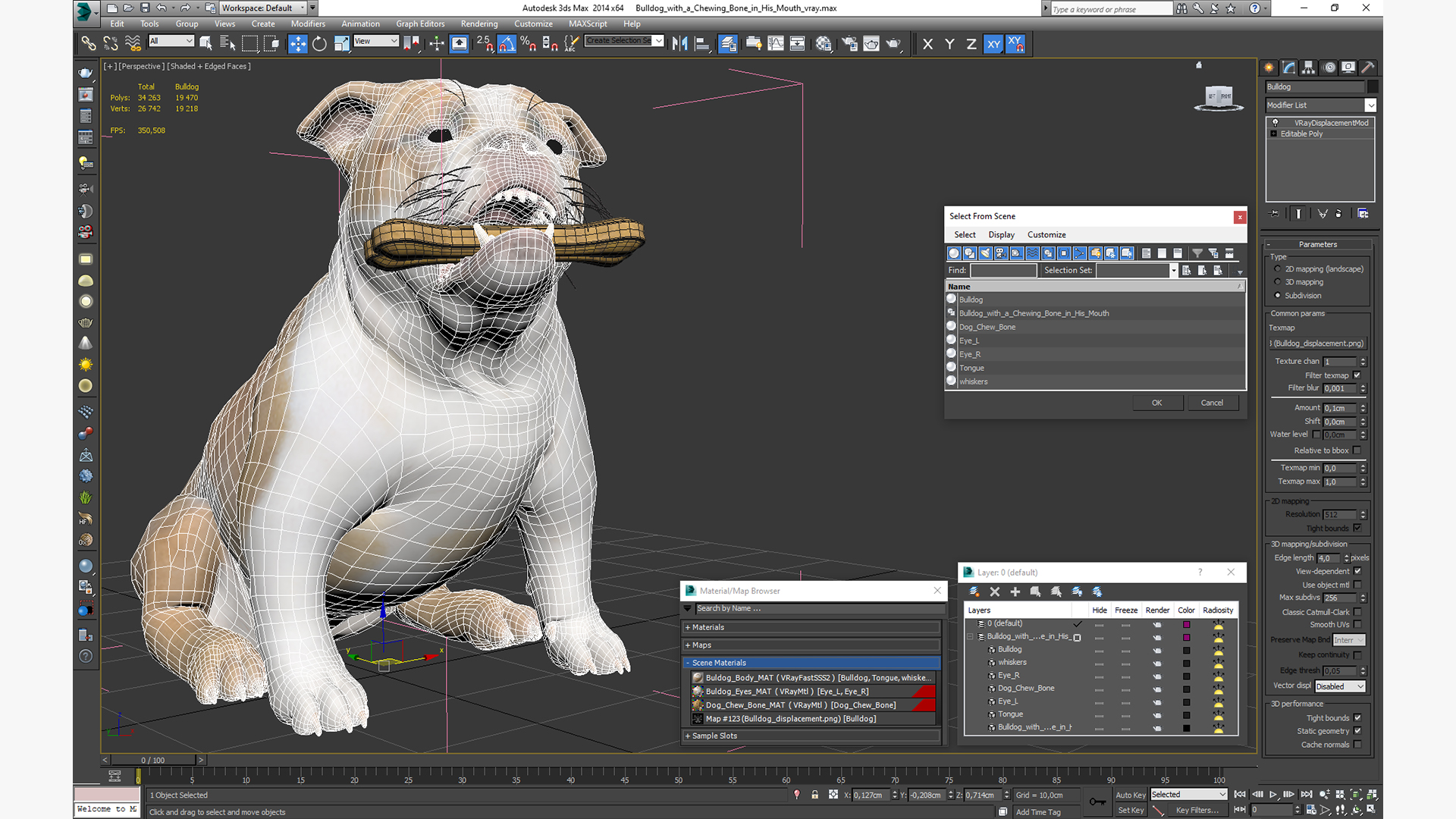Go to end of animation
Image resolution: width=1456 pixels, height=819 pixels.
click(x=1307, y=795)
